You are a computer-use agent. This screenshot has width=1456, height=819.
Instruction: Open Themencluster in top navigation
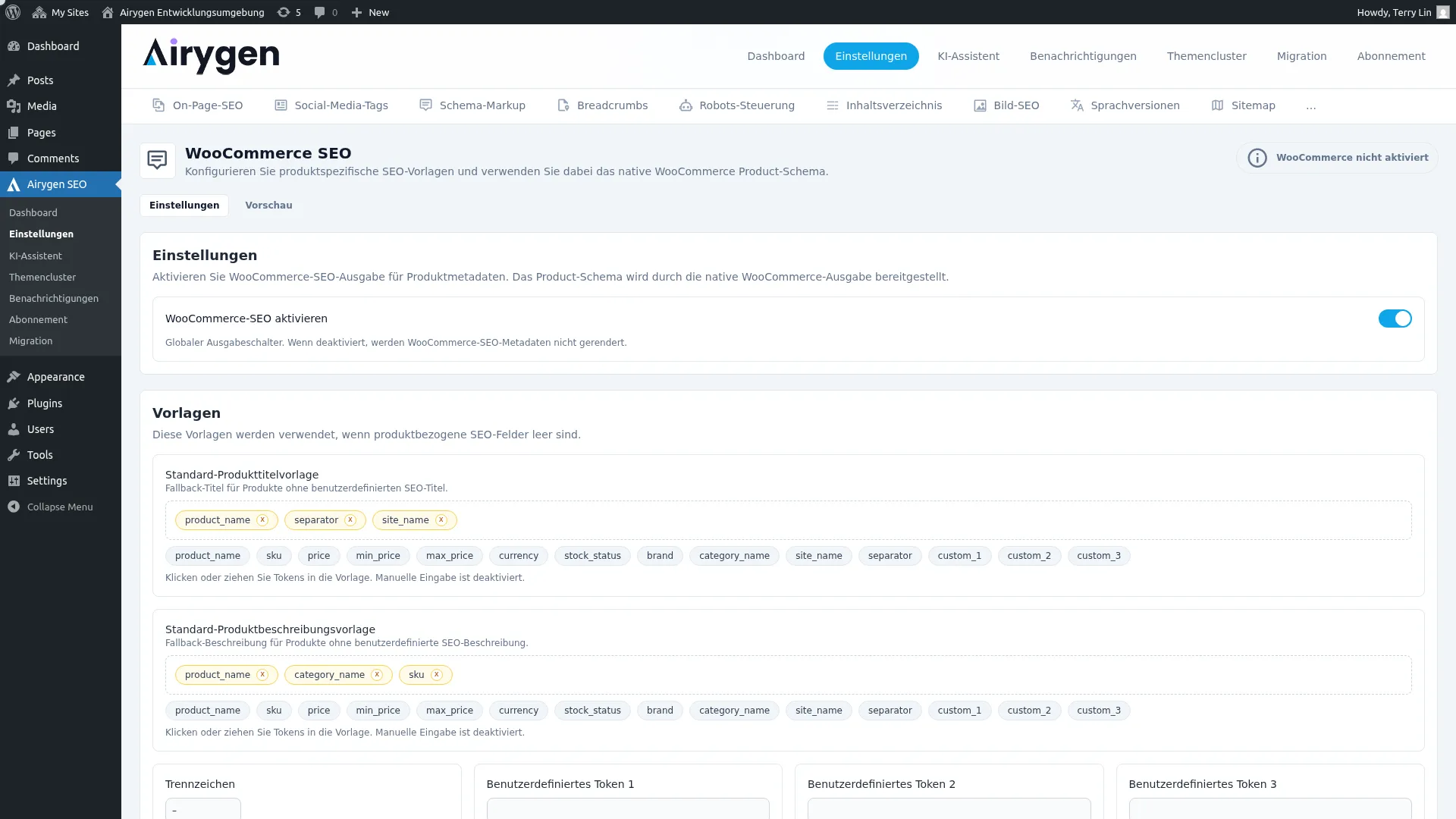click(1207, 56)
